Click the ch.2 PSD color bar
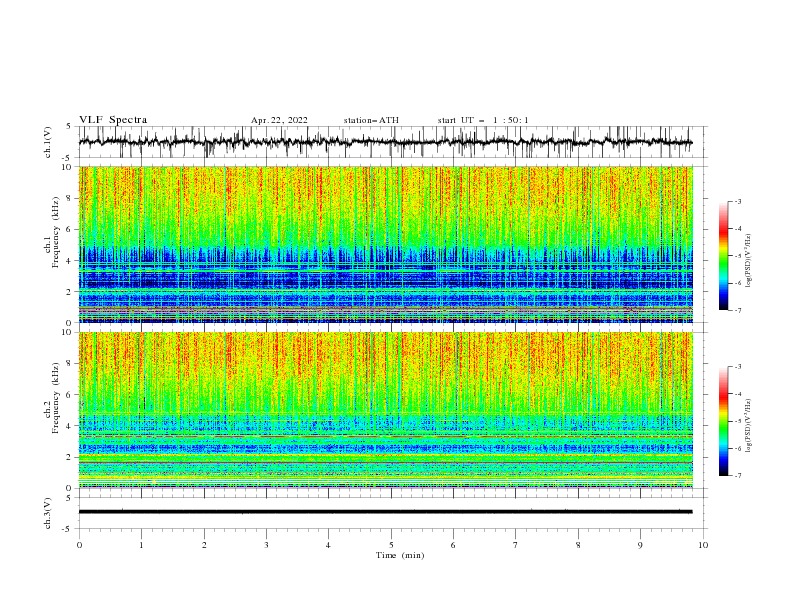Screen dimensions: 792x612 723,421
